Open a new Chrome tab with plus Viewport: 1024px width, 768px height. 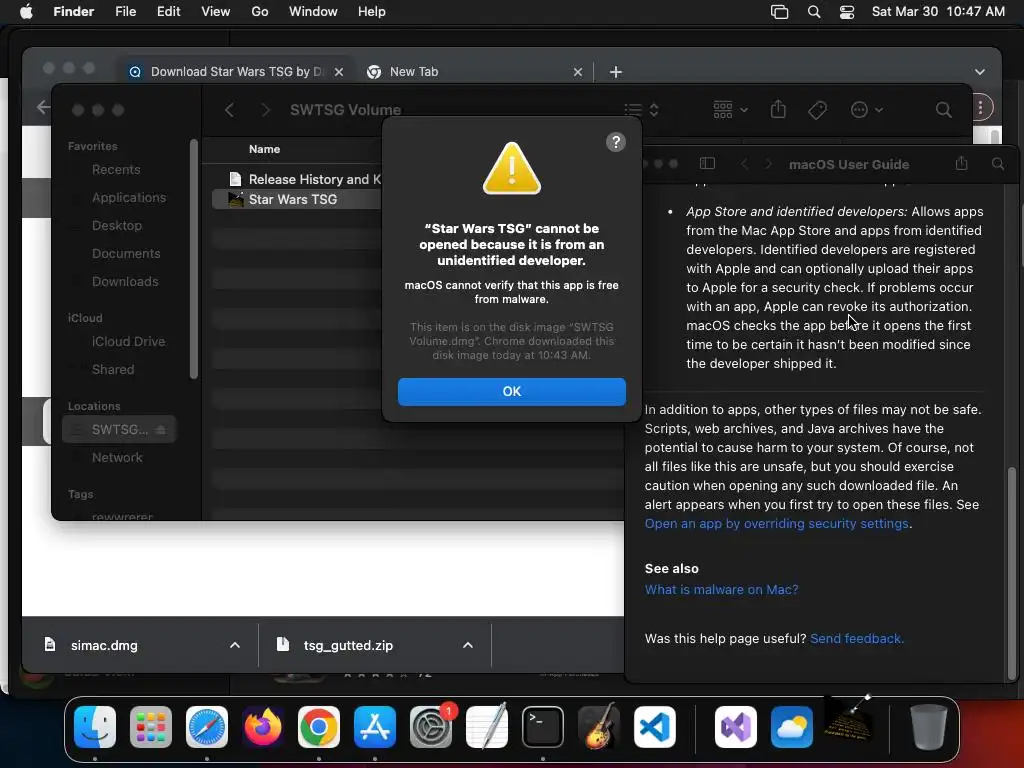pyautogui.click(x=615, y=72)
